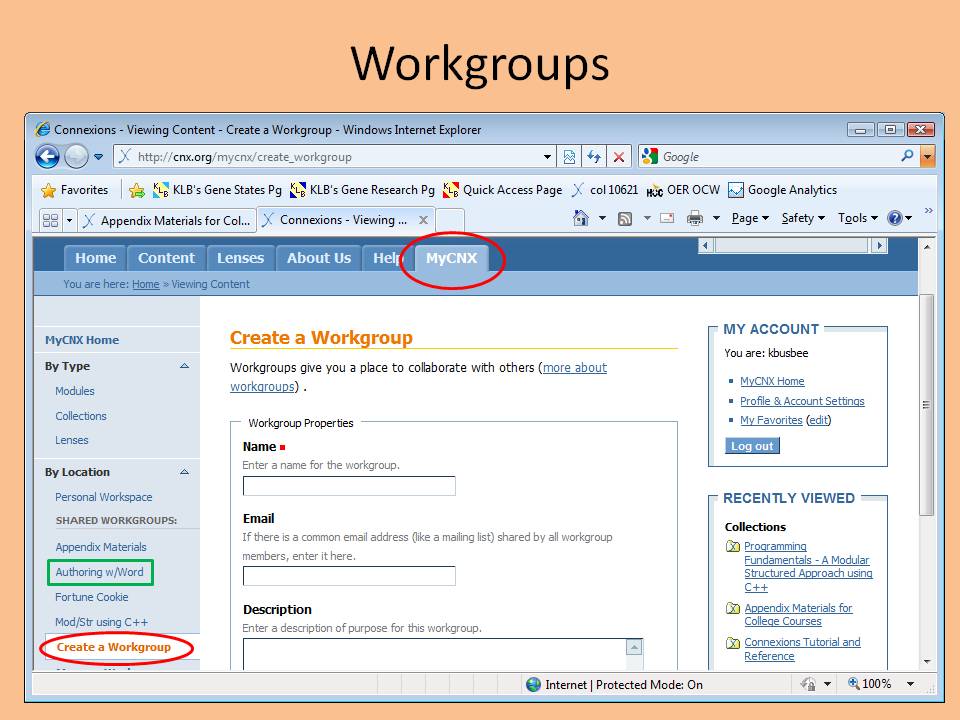Open the Page menu
Viewport: 960px width, 720px height.
click(750, 218)
